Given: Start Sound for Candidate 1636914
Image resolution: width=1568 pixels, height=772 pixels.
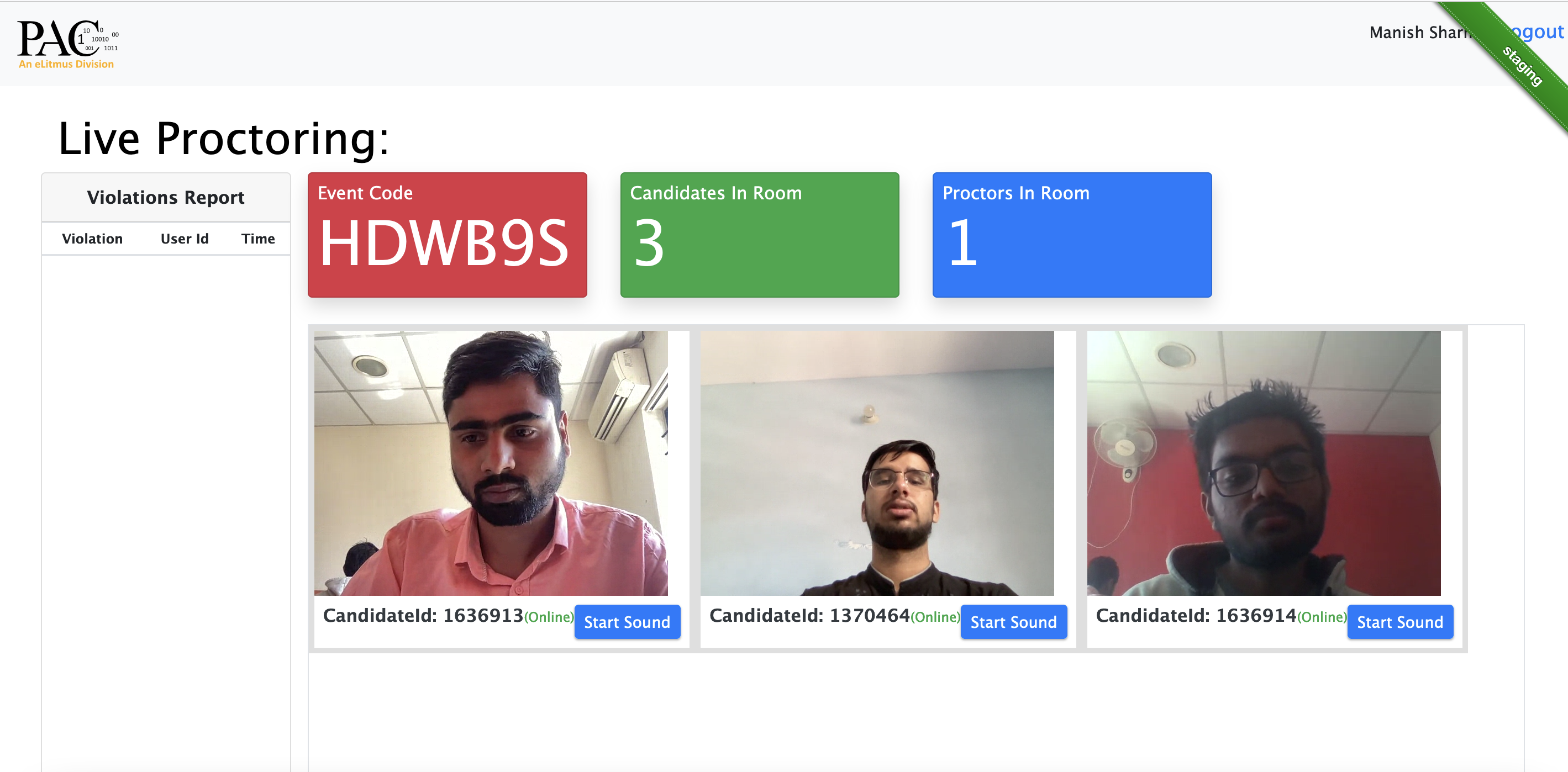Looking at the screenshot, I should click(1398, 622).
